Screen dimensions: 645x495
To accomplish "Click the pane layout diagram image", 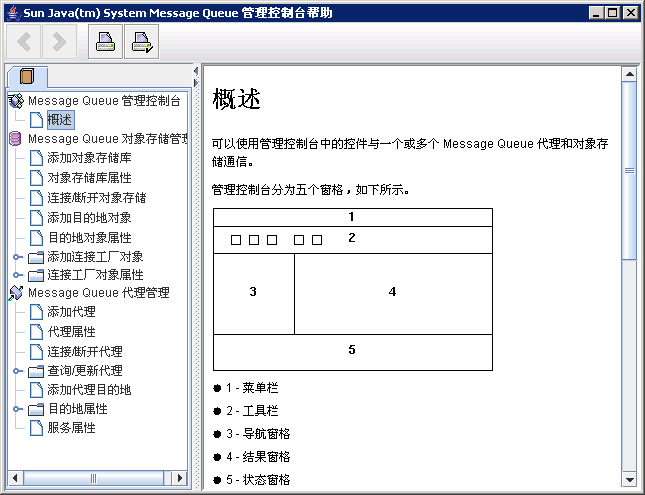I will [x=353, y=289].
